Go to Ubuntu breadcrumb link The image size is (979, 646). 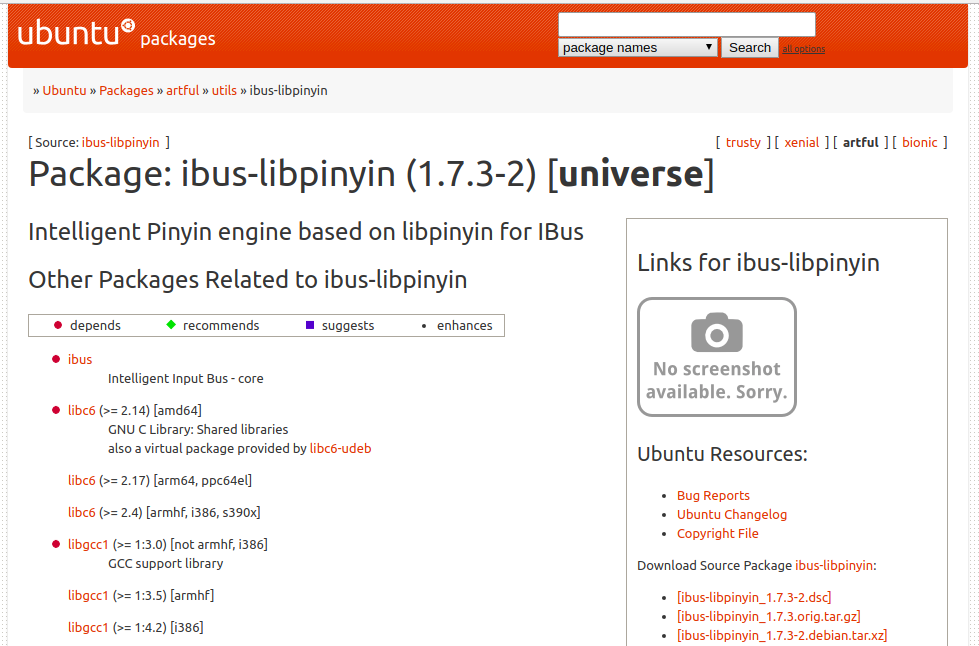(64, 91)
